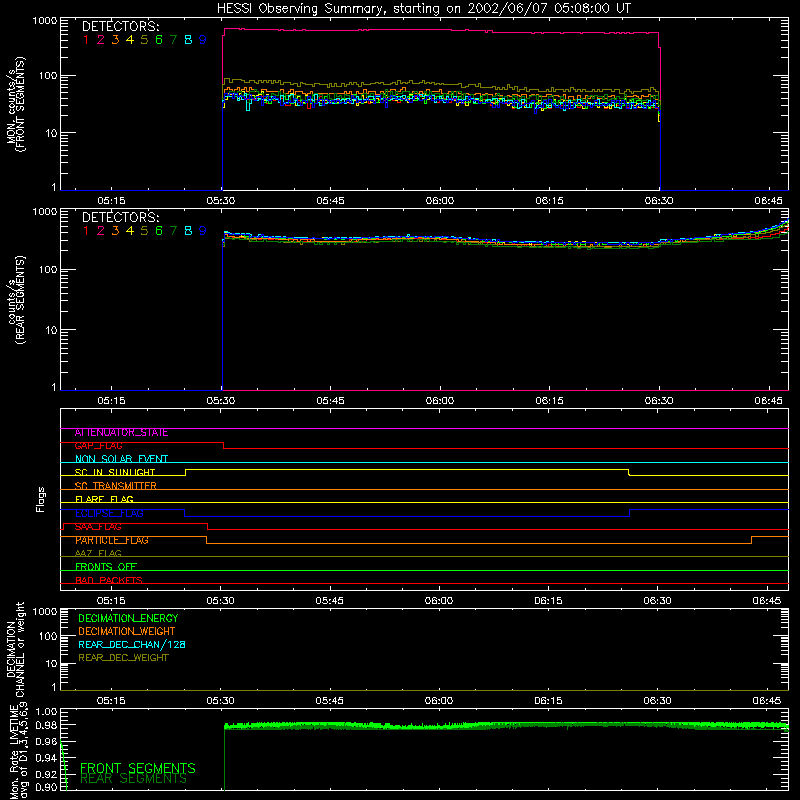800x800 pixels.
Task: Click 05:30 tick under the front segments plot
Action: (x=221, y=201)
